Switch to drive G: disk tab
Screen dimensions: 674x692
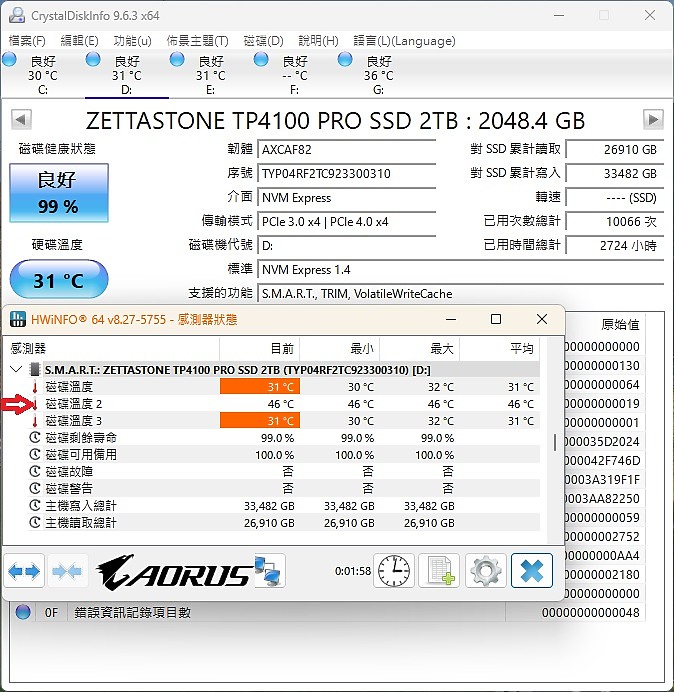tap(378, 74)
